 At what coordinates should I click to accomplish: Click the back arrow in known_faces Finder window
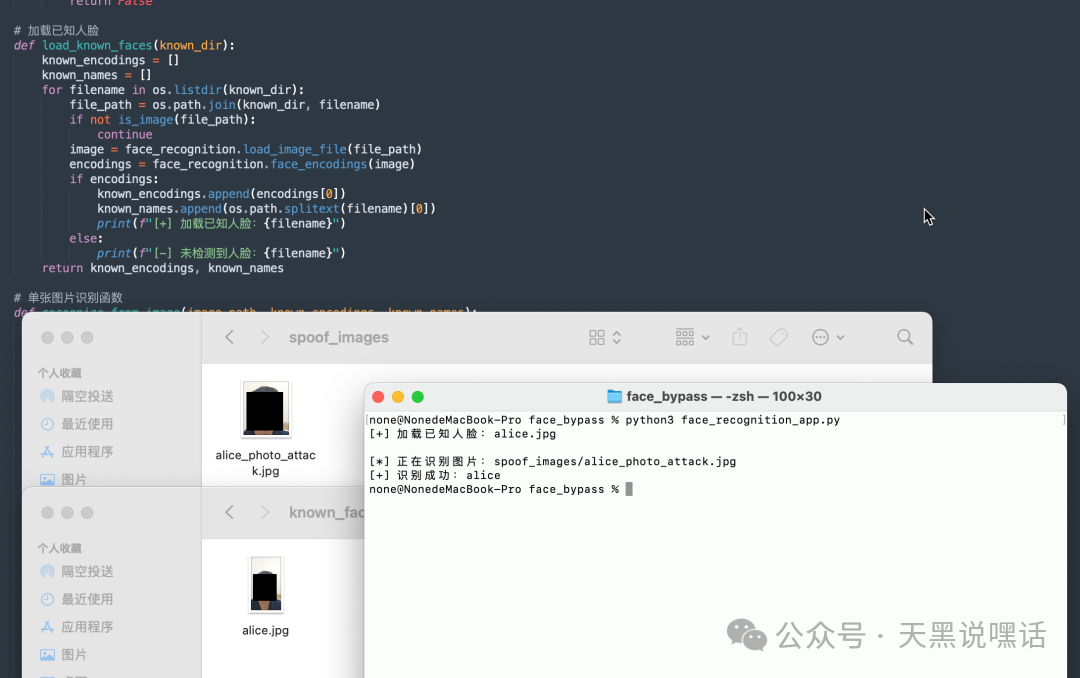point(229,512)
